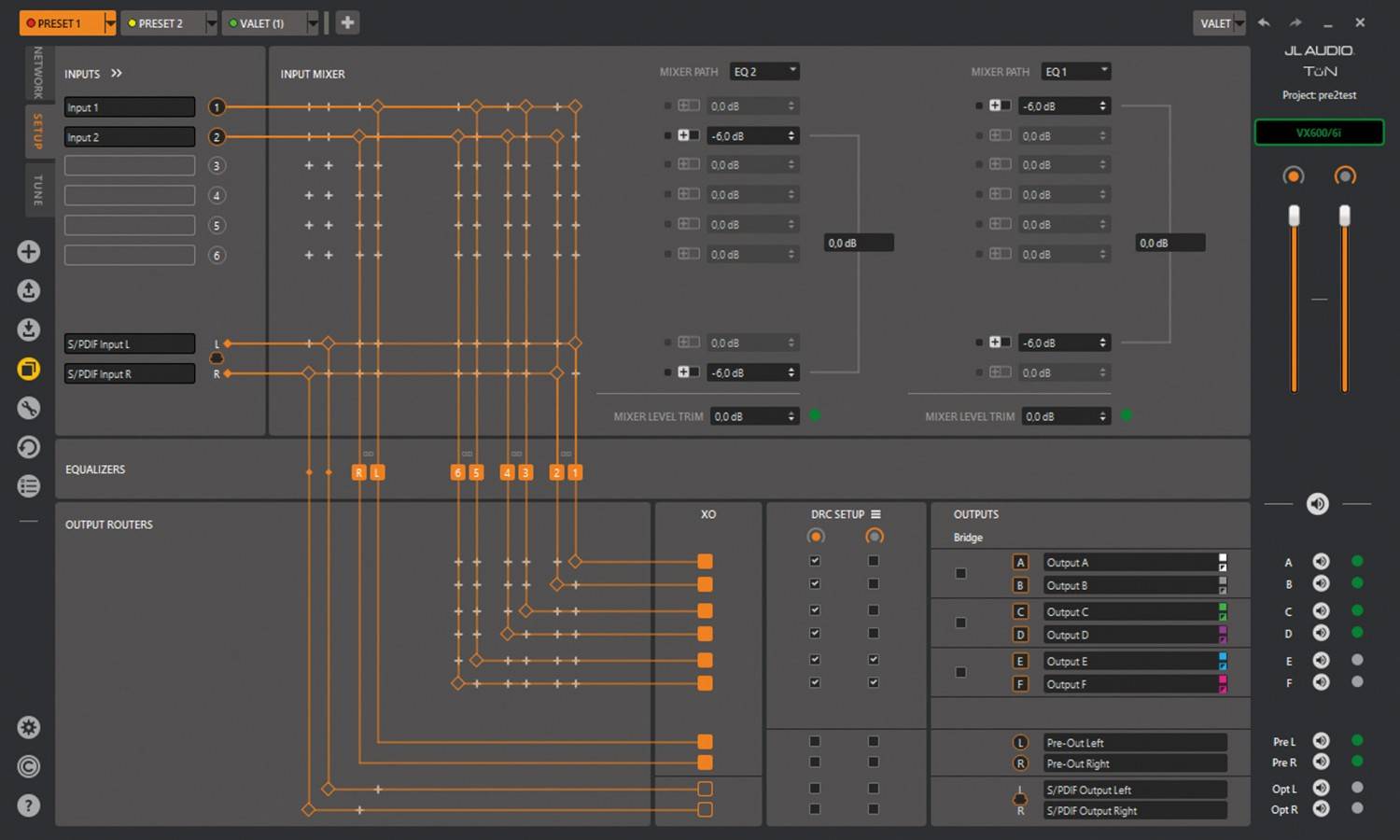Image resolution: width=1400 pixels, height=840 pixels.
Task: Mute output A with its speaker icon
Action: [1322, 561]
